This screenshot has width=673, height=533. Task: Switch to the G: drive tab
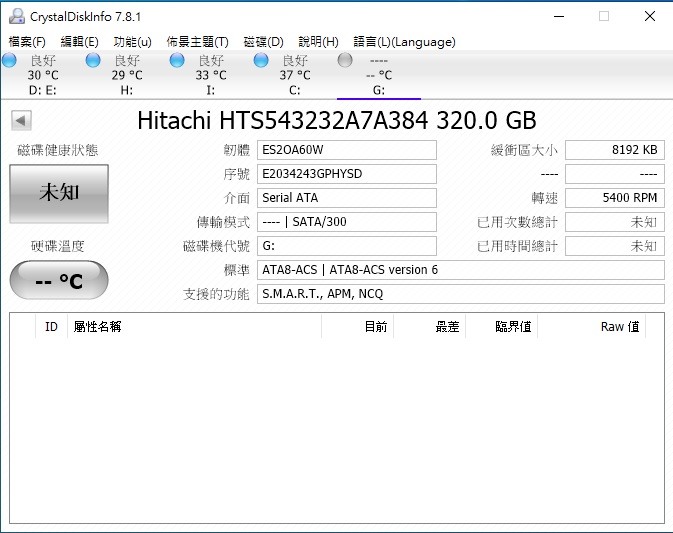(379, 75)
